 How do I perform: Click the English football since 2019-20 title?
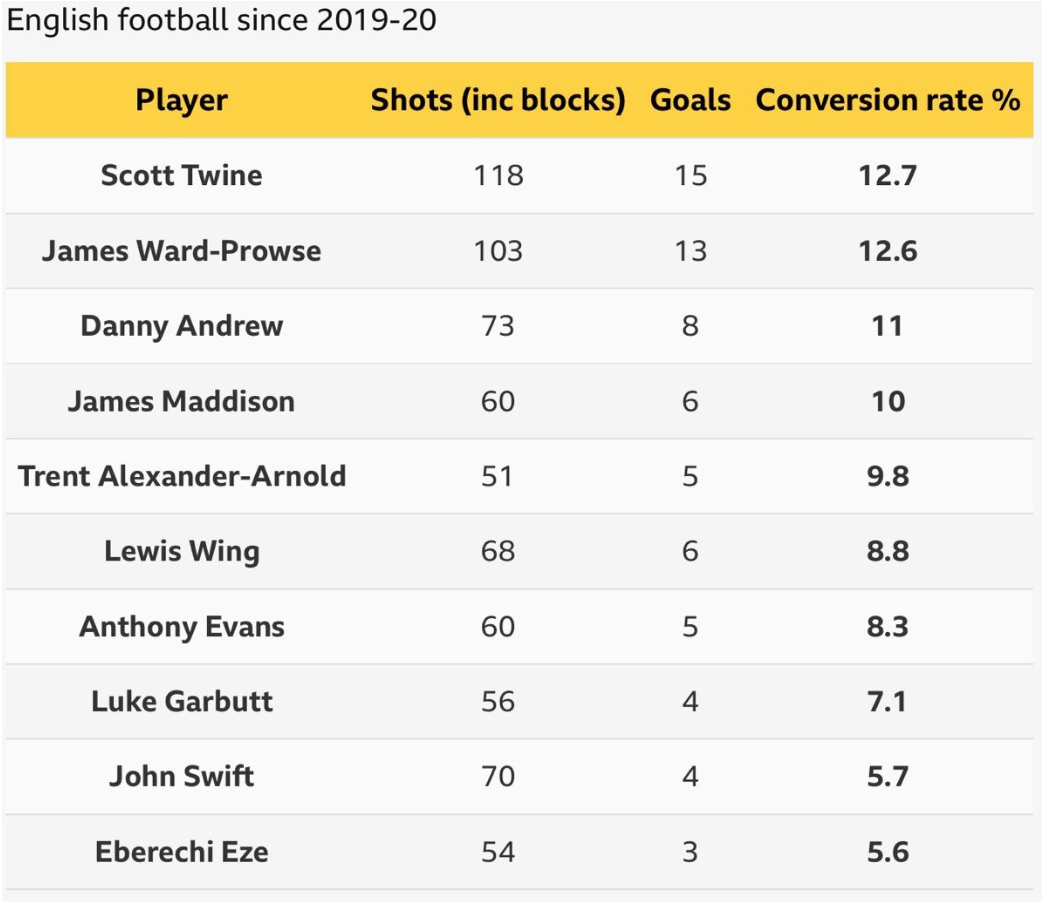222,20
